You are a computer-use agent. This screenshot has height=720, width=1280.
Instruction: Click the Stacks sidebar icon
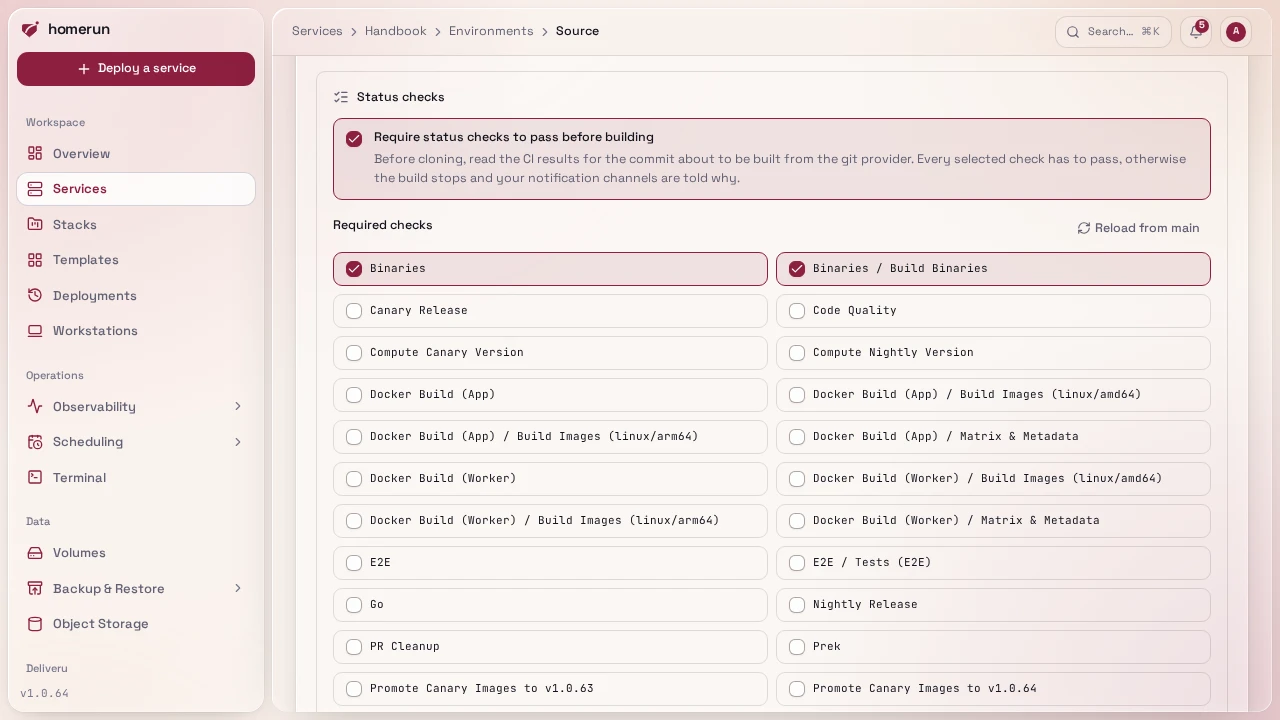click(35, 224)
